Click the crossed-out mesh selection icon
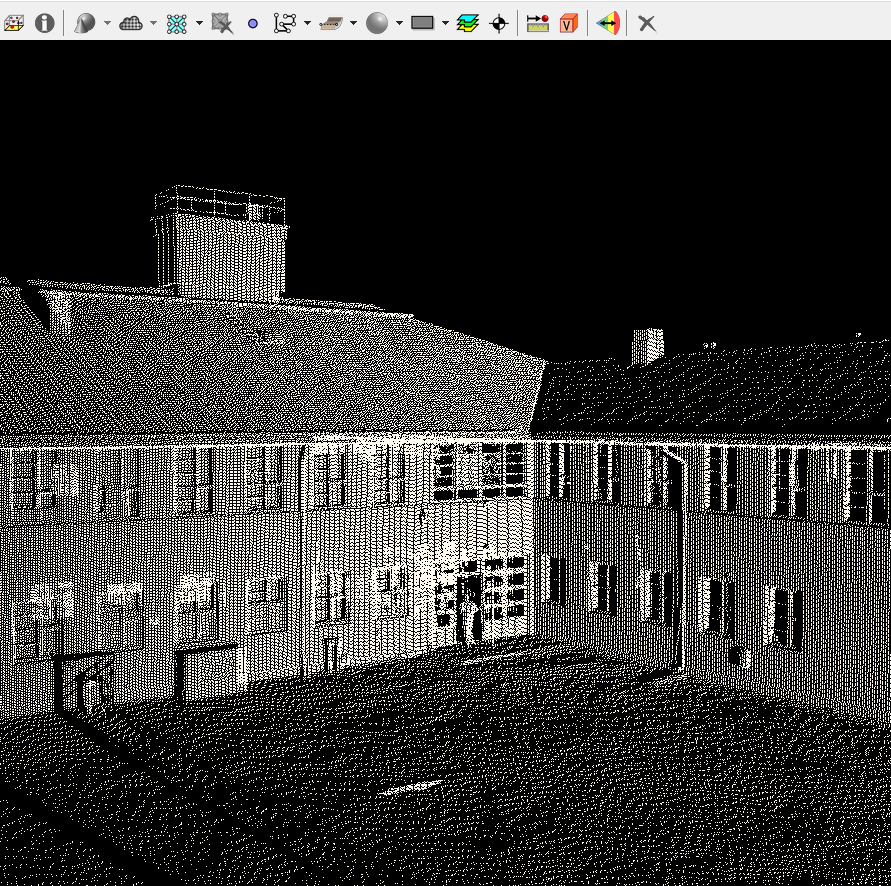The height and width of the screenshot is (886, 891). (222, 23)
